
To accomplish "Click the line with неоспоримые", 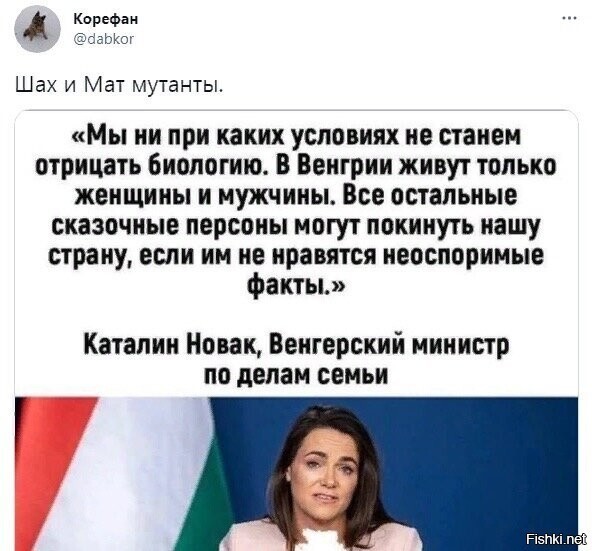I will coord(296,255).
